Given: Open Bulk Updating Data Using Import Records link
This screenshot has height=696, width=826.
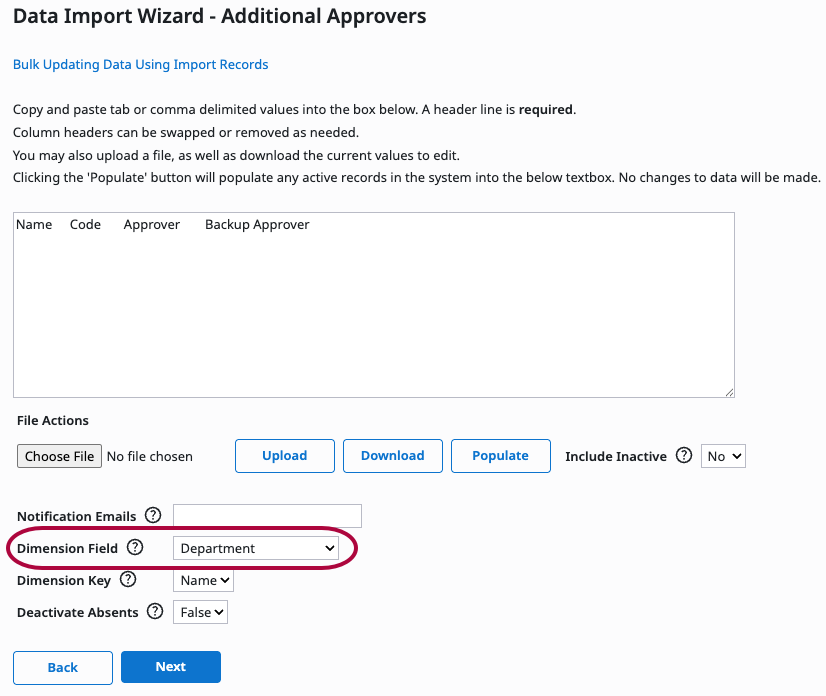Looking at the screenshot, I should (141, 64).
